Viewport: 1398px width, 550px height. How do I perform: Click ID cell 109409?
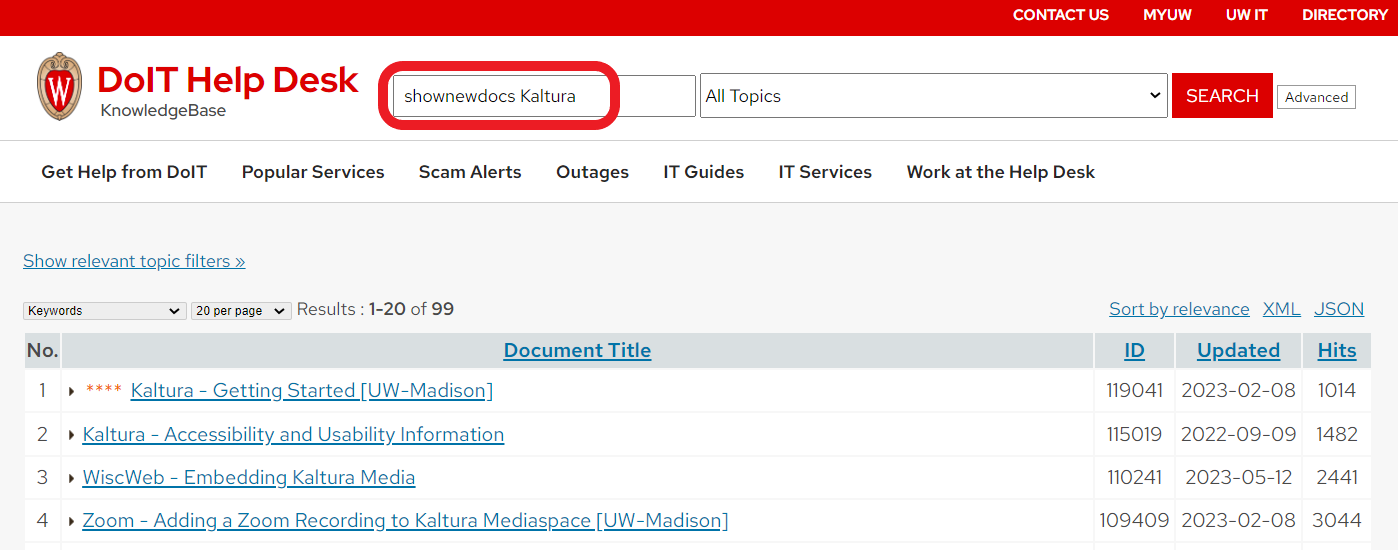tap(1134, 521)
